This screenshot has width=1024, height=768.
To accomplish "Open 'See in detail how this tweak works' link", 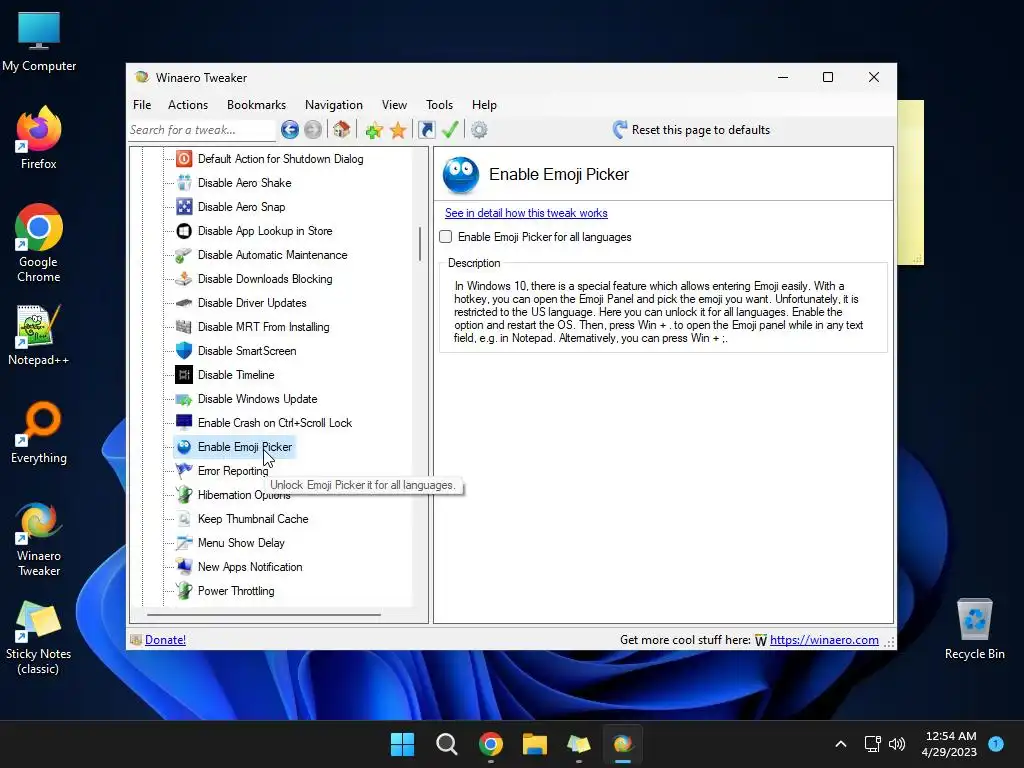I will point(526,213).
